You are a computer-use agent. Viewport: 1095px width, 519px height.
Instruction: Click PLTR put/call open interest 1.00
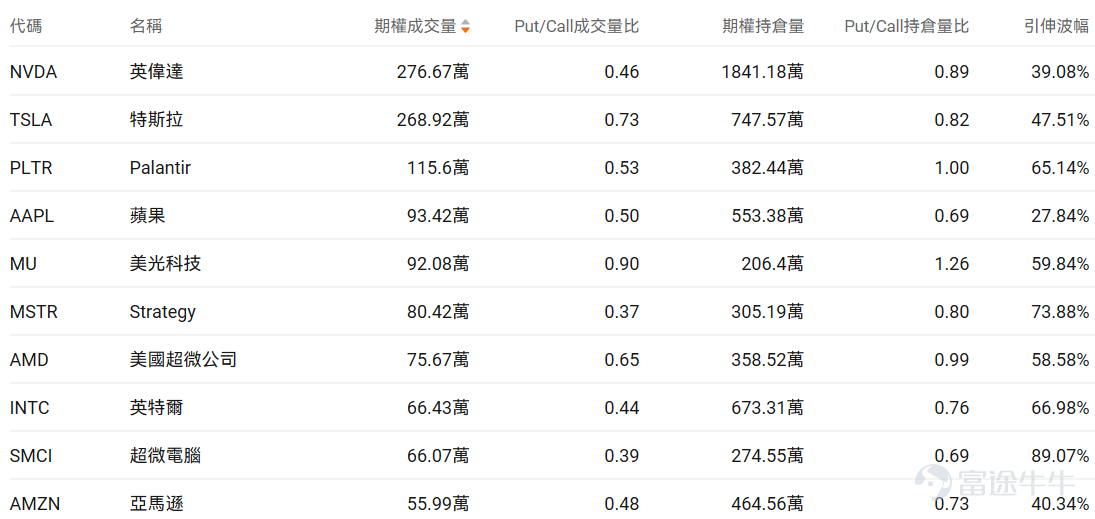pyautogui.click(x=952, y=168)
